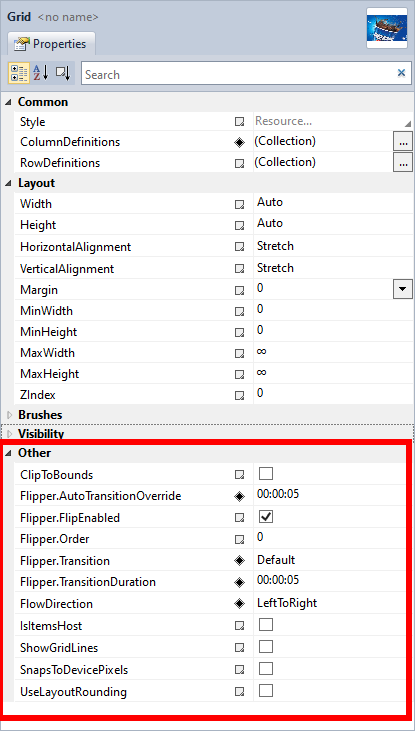This screenshot has height=731, width=415.
Task: Collapse the Layout category
Action: coord(9,184)
